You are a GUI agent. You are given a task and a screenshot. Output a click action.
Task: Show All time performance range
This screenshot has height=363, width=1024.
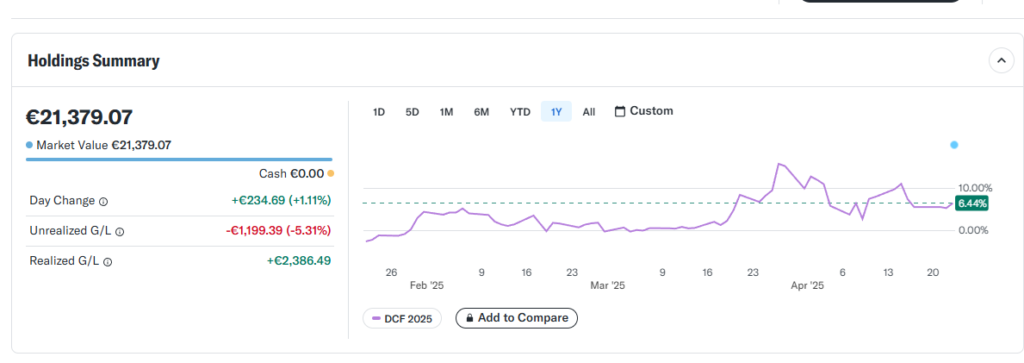point(589,112)
